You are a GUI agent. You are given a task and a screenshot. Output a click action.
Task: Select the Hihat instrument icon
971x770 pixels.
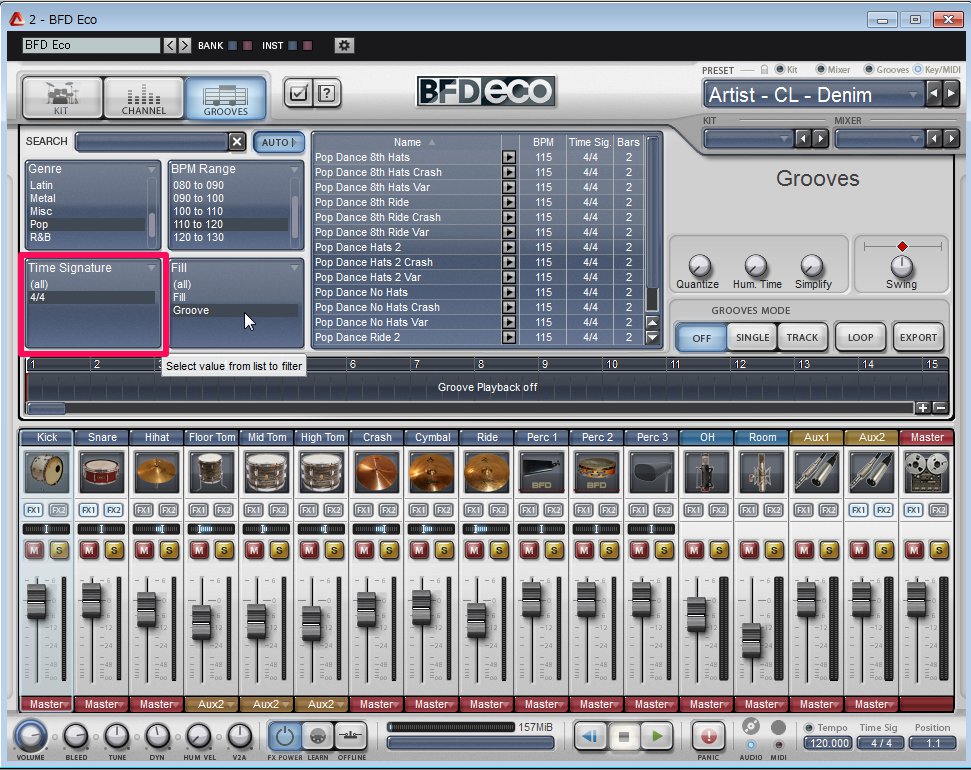point(157,471)
